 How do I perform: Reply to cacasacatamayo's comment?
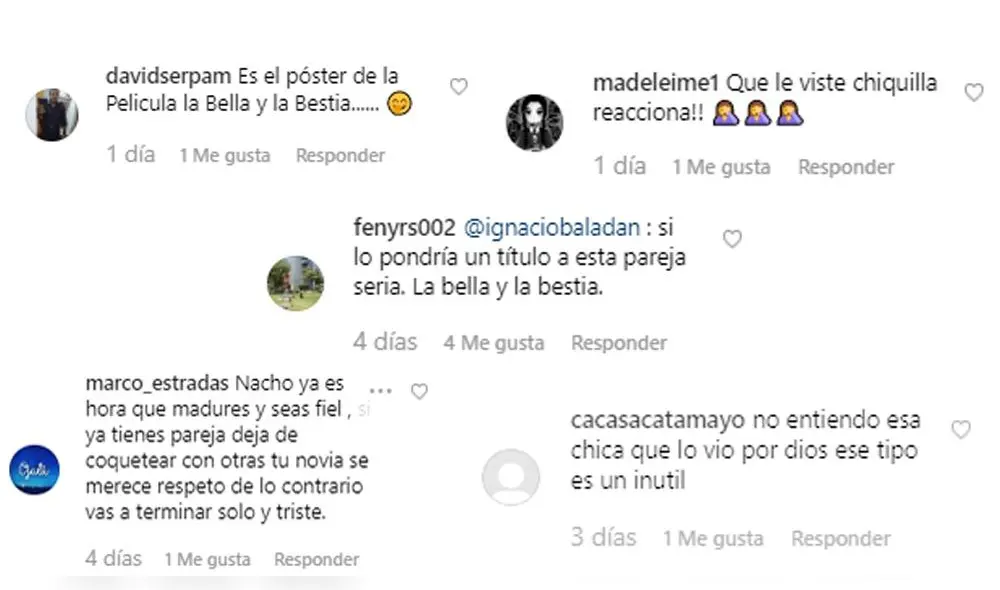click(x=840, y=538)
